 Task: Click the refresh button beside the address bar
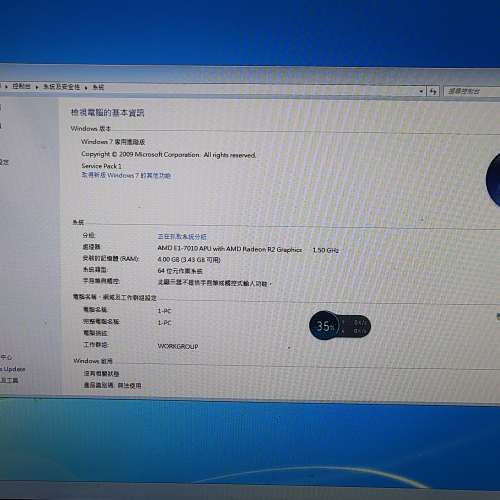coord(433,91)
